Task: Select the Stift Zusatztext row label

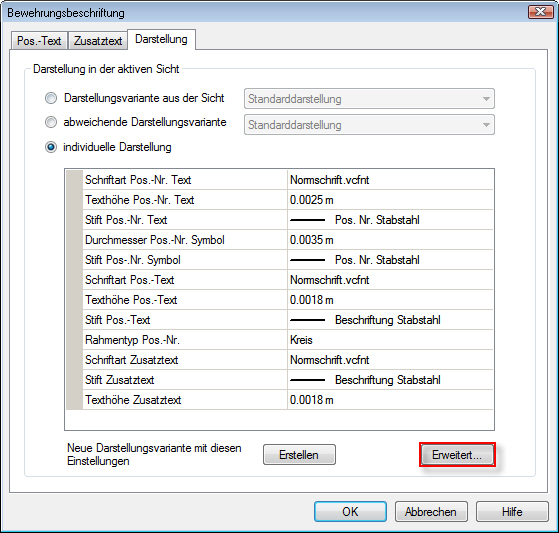Action: point(185,379)
